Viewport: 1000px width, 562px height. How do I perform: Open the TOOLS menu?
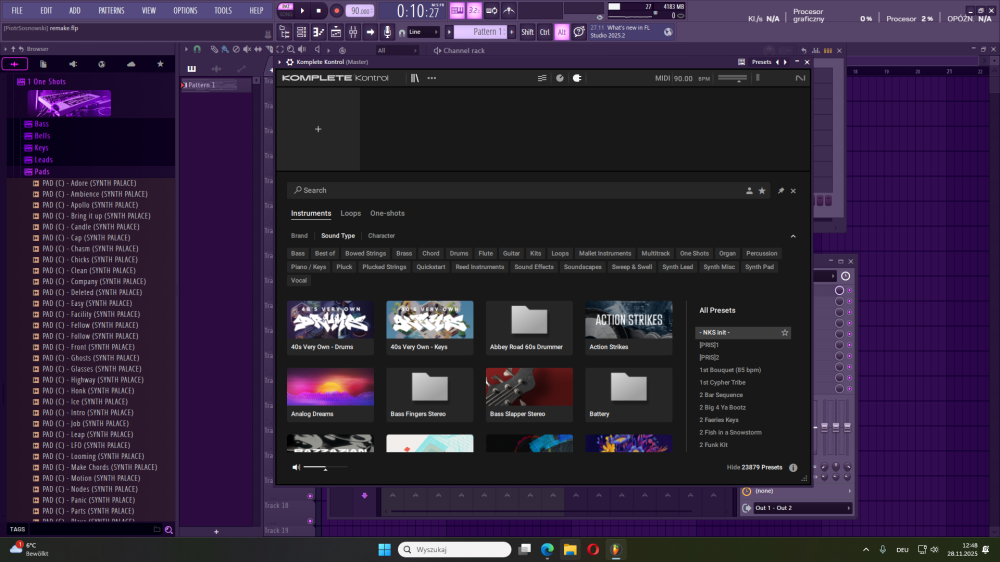click(x=223, y=11)
